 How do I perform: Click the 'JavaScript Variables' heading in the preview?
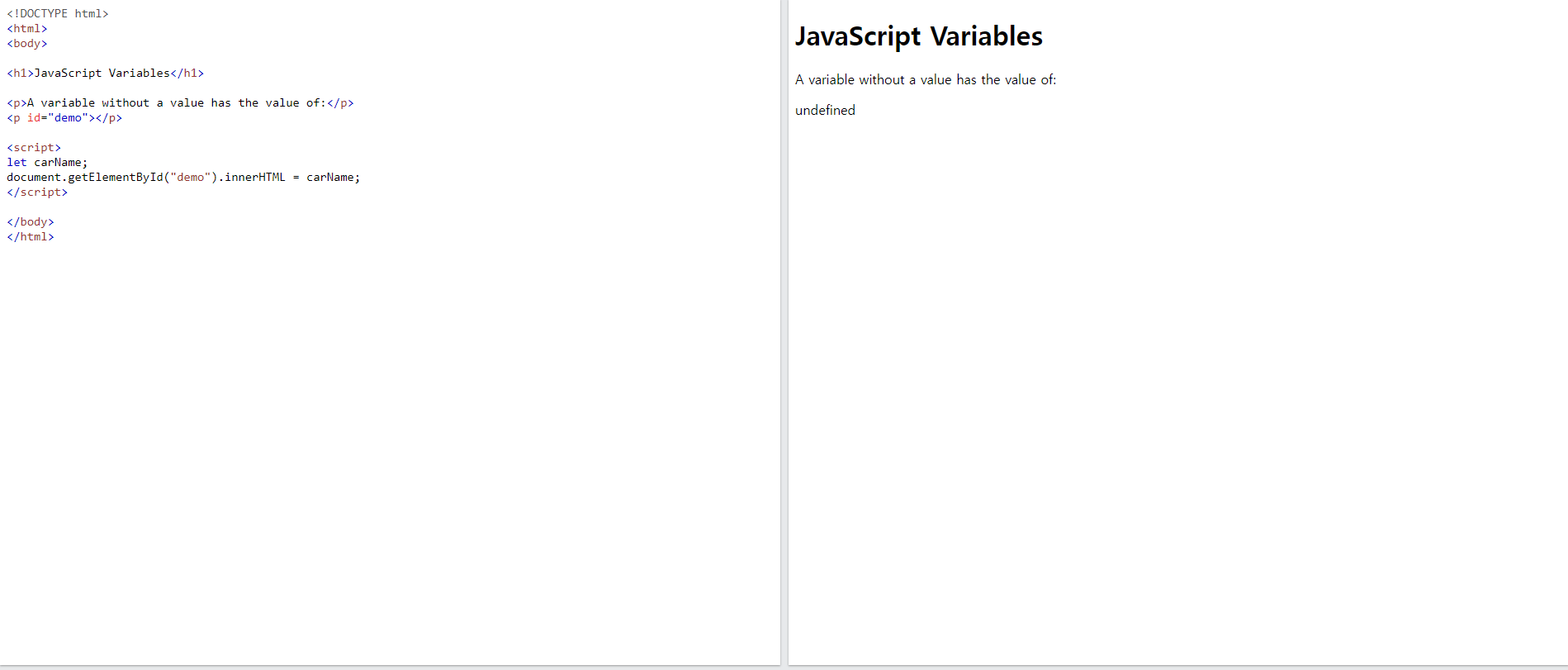pos(918,36)
